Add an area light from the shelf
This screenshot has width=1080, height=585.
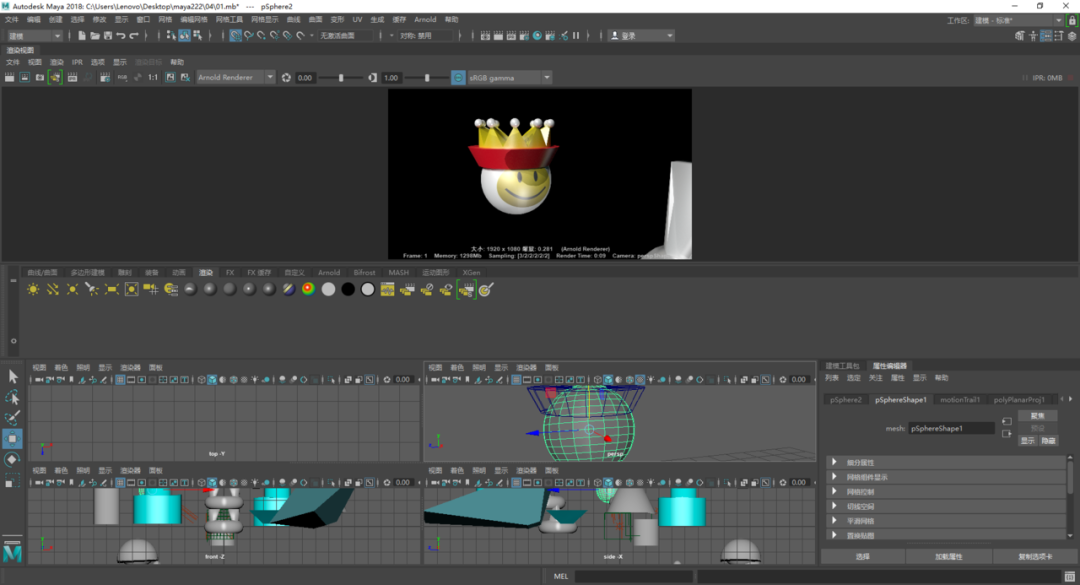pos(112,289)
